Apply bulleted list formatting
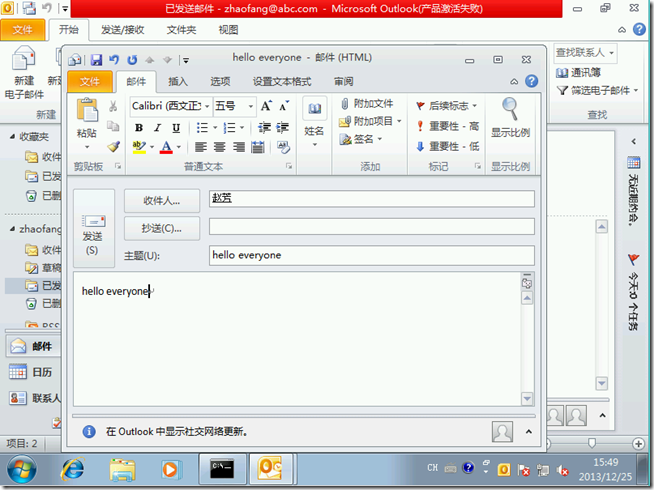The width and height of the screenshot is (654, 490). pyautogui.click(x=202, y=128)
